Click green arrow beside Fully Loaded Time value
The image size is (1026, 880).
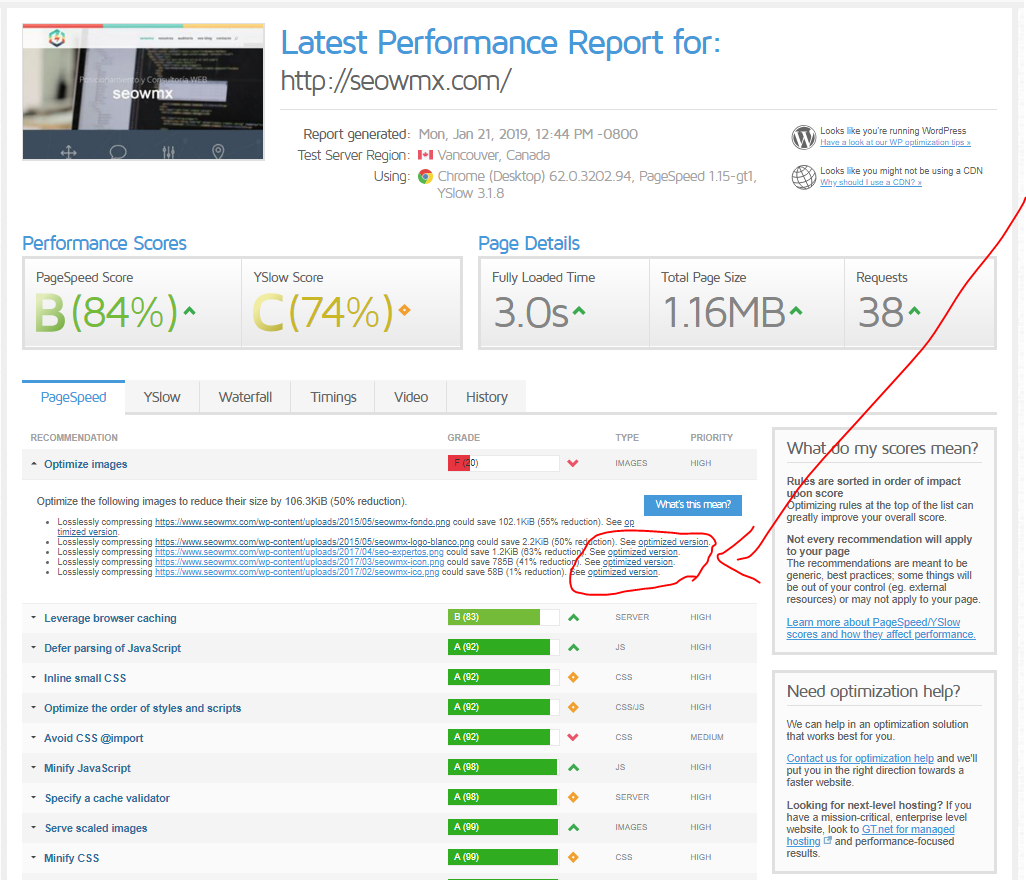coord(579,311)
